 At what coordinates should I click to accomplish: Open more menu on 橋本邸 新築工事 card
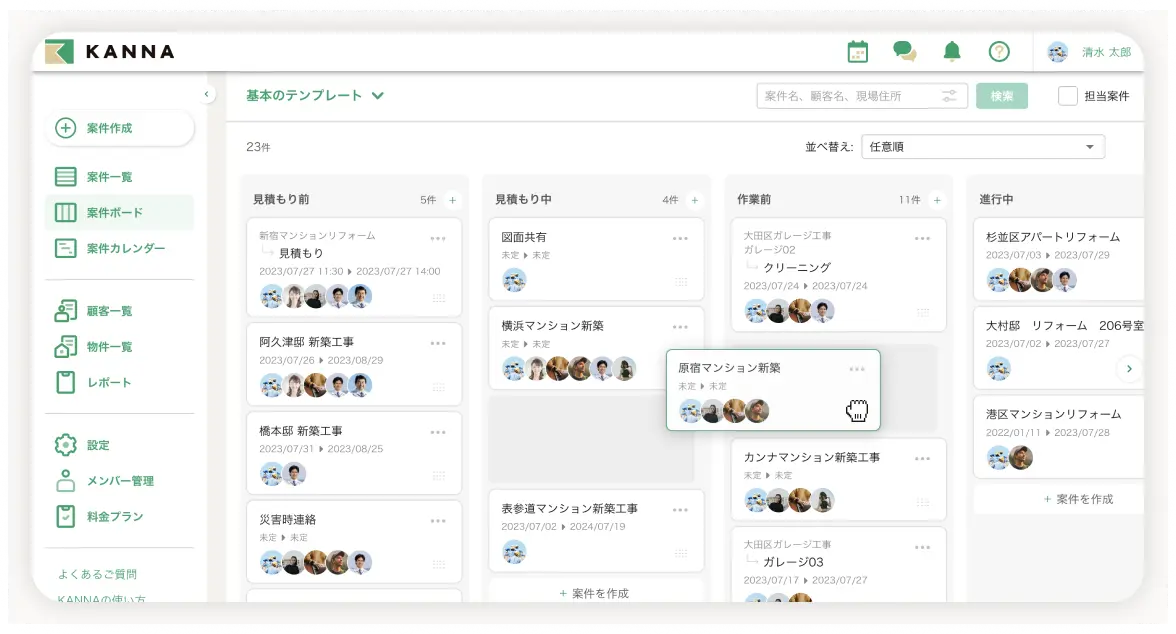(x=438, y=433)
